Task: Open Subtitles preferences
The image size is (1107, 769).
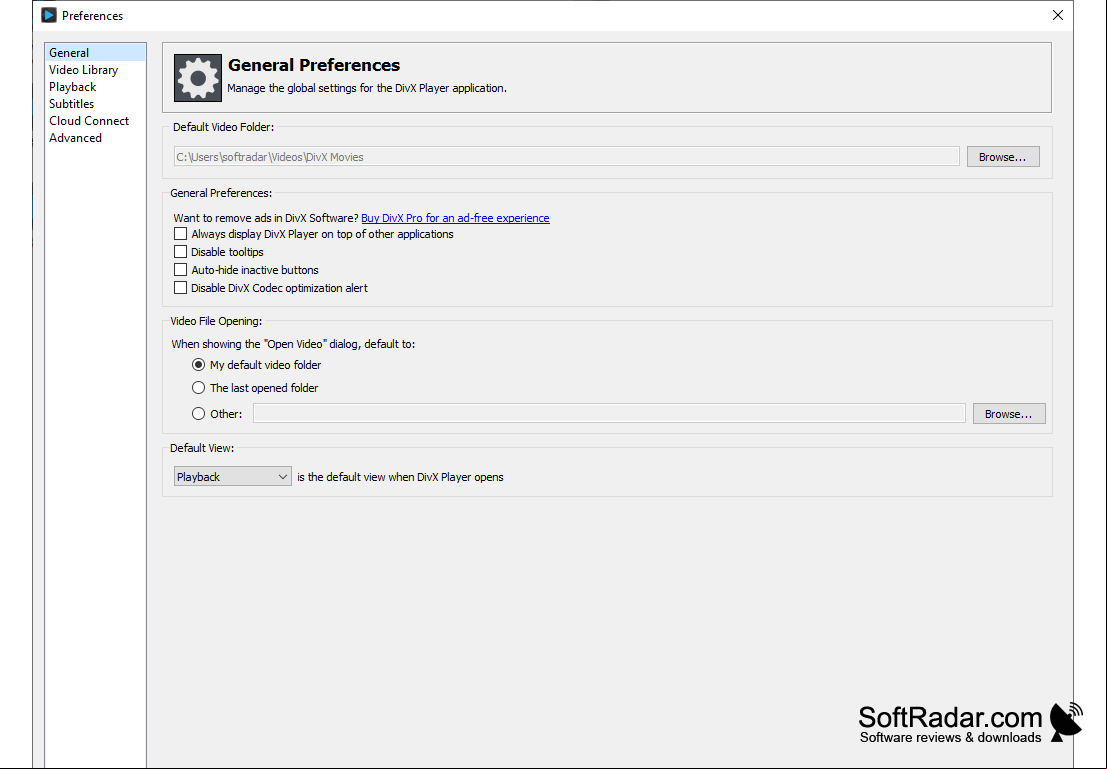Action: (71, 103)
